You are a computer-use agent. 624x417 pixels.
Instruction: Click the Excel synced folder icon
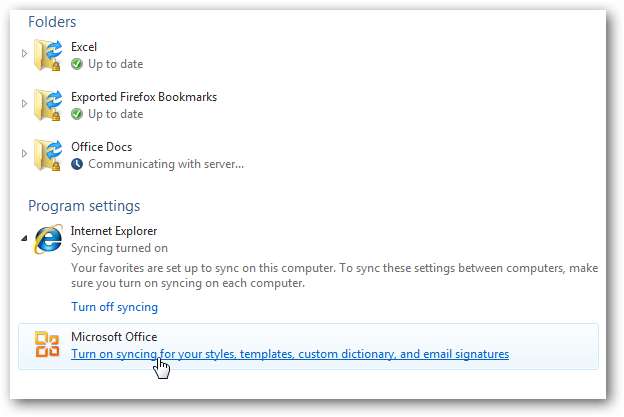(x=46, y=55)
